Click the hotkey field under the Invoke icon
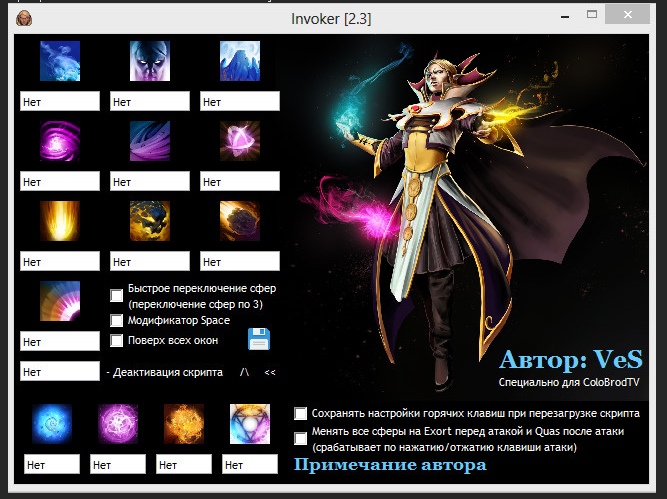667x499 pixels. pos(250,465)
